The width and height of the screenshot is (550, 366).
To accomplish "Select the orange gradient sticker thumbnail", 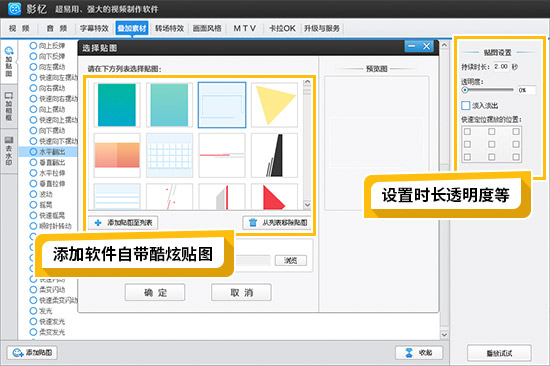I will (x=117, y=155).
